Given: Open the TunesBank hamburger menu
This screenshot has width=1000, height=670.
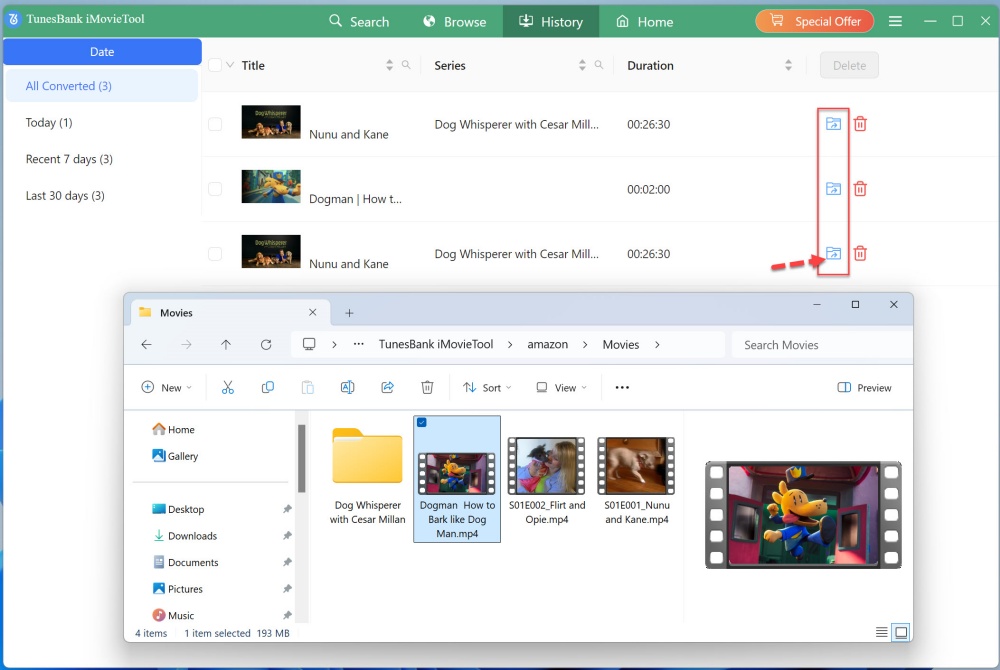Looking at the screenshot, I should tap(895, 21).
